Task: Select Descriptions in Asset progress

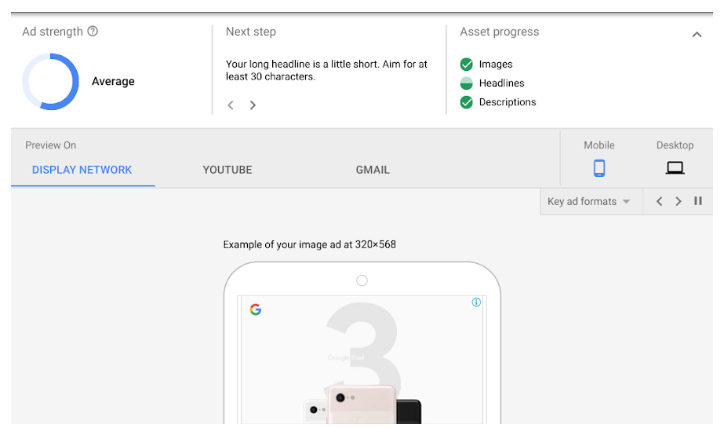Action: [x=508, y=102]
